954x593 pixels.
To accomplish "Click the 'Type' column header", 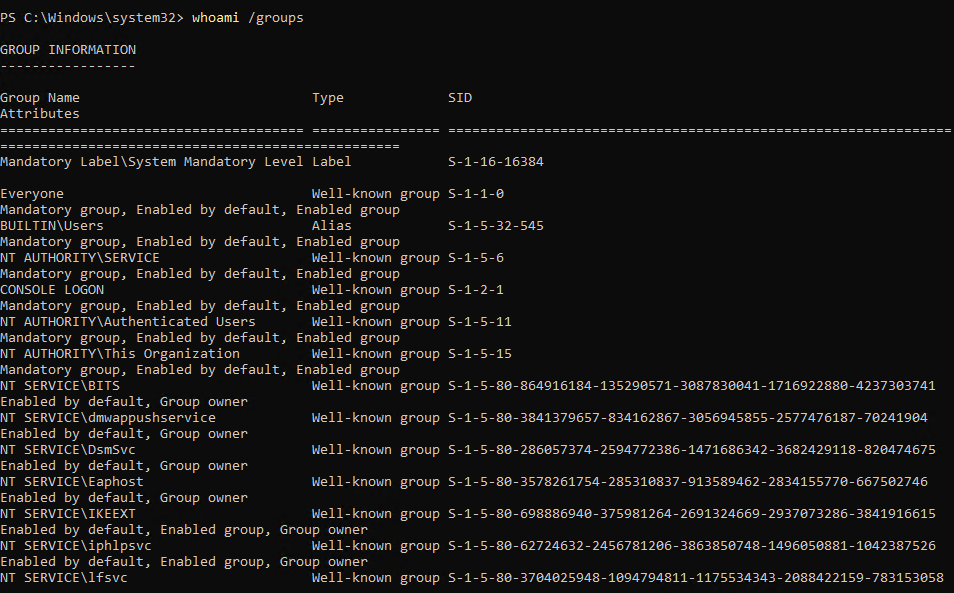I will coord(327,98).
